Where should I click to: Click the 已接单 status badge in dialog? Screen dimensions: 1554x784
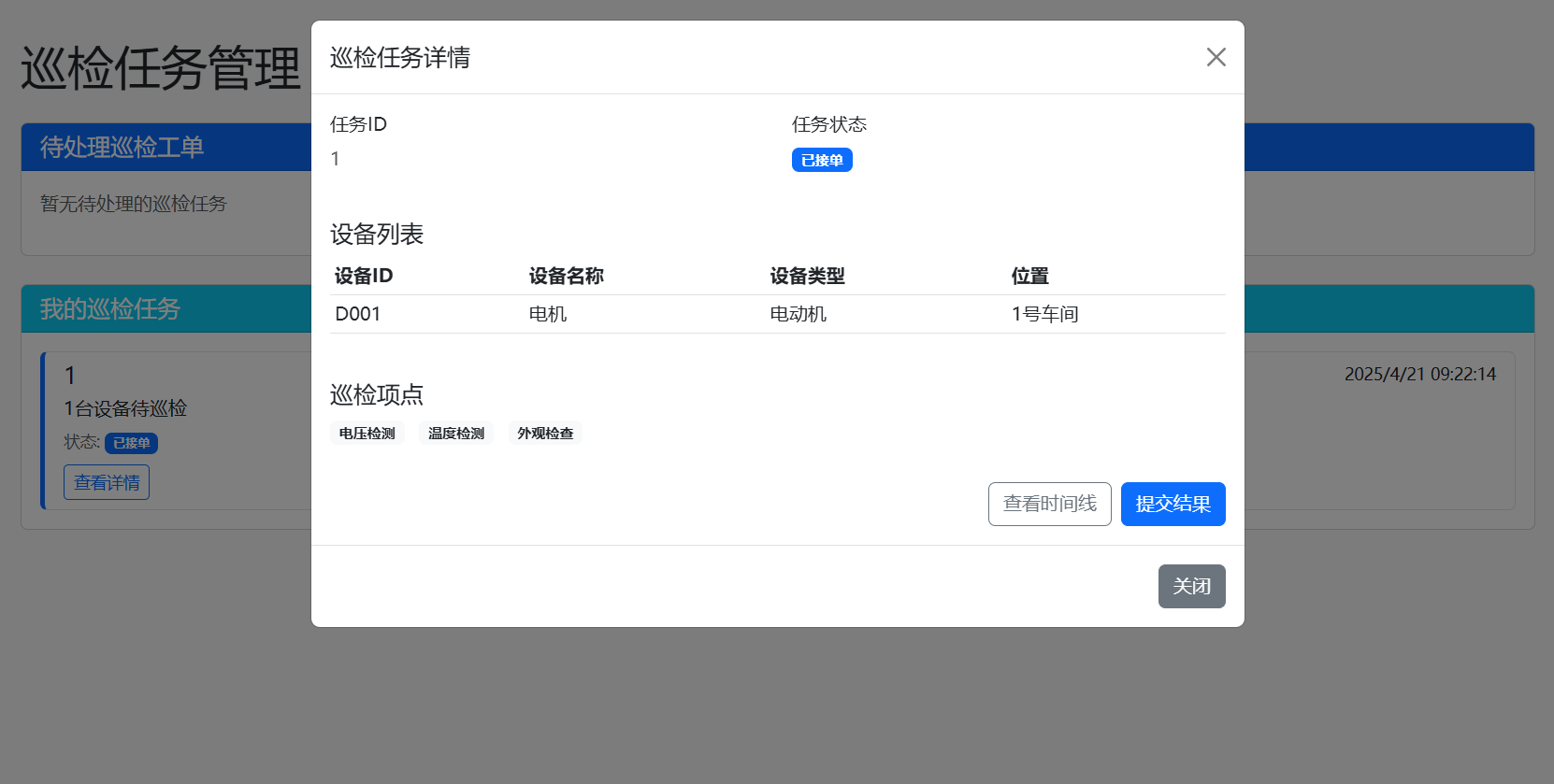point(822,160)
